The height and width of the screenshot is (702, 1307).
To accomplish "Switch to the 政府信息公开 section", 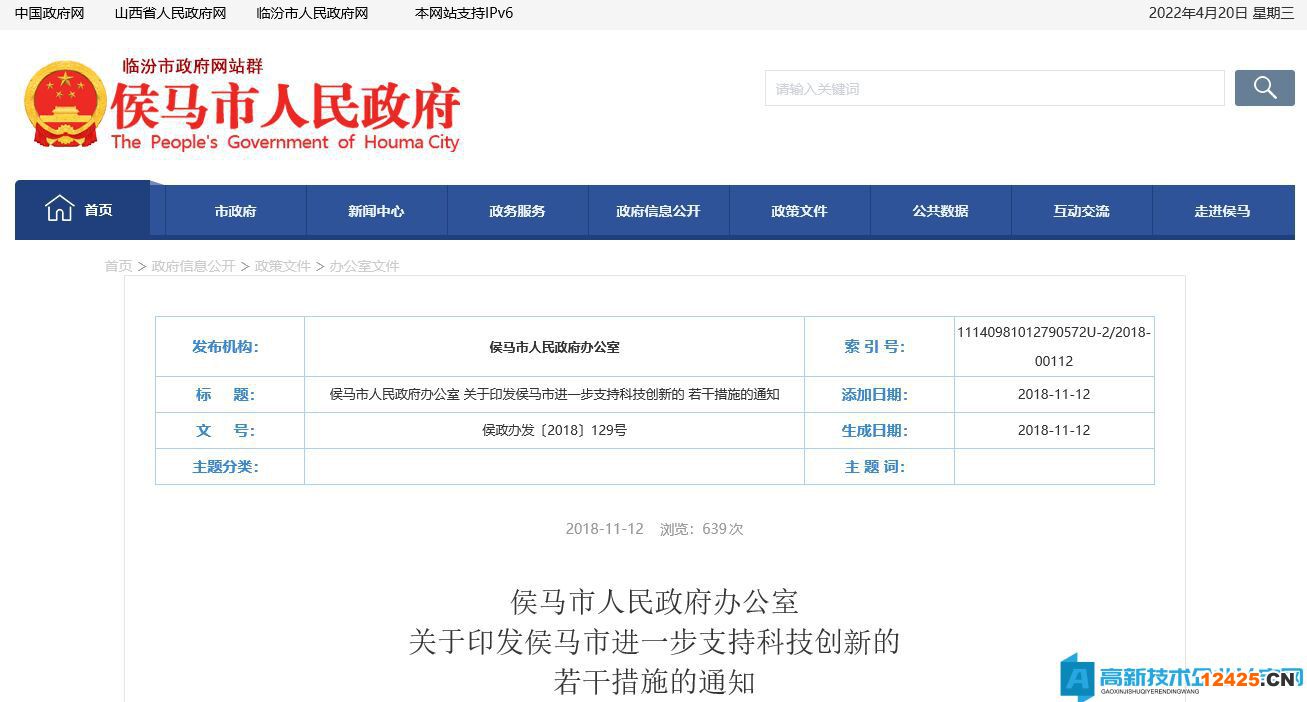I will [658, 211].
